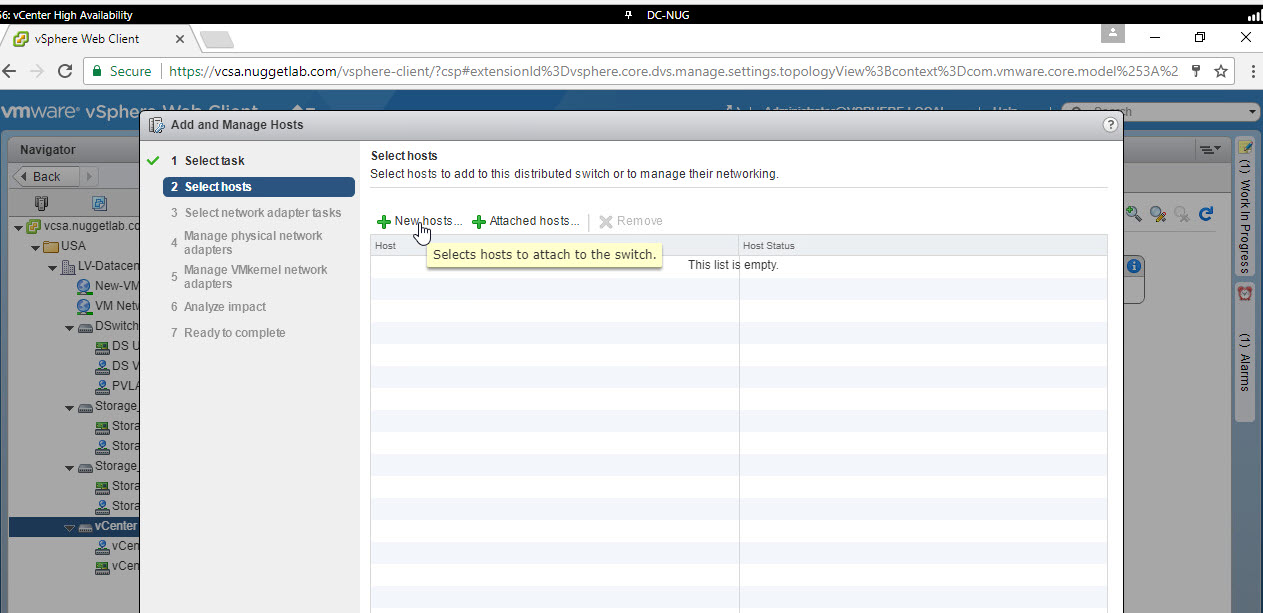Bookmark page with the star icon
Image resolution: width=1263 pixels, height=613 pixels.
click(x=1221, y=72)
